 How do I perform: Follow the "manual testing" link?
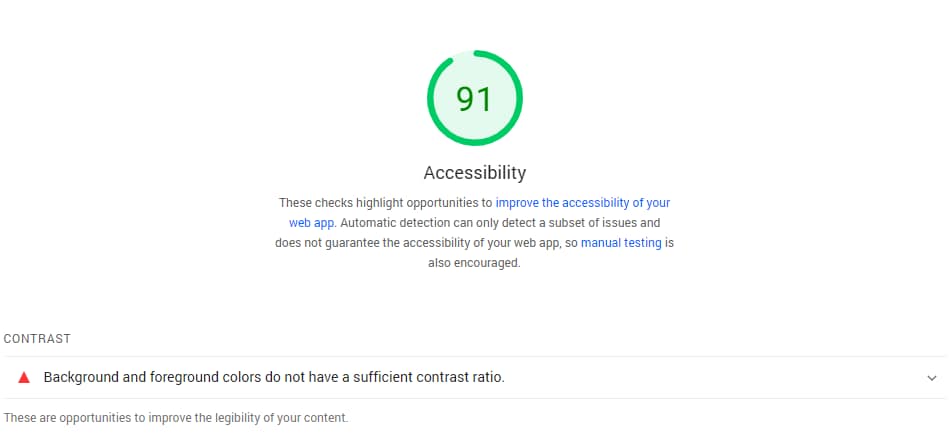coord(621,243)
